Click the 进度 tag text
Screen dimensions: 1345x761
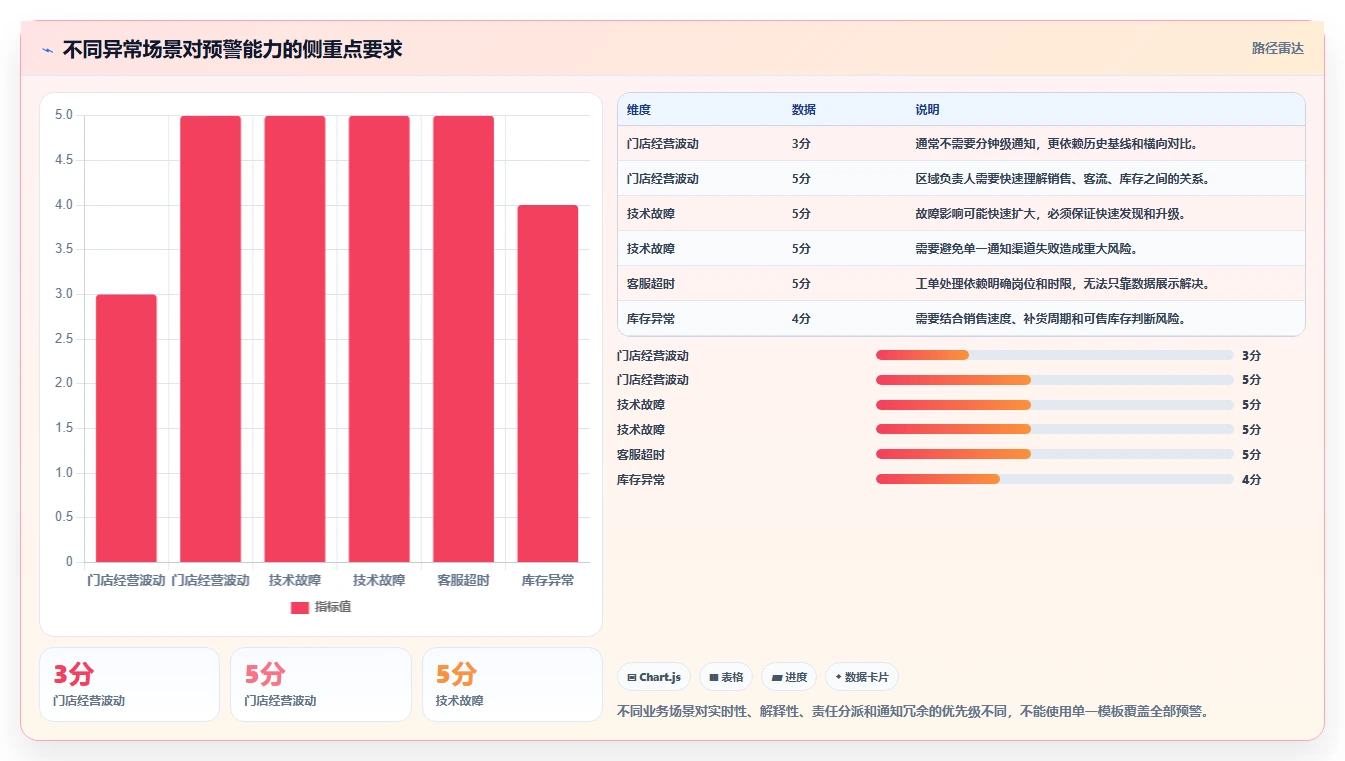click(x=796, y=677)
